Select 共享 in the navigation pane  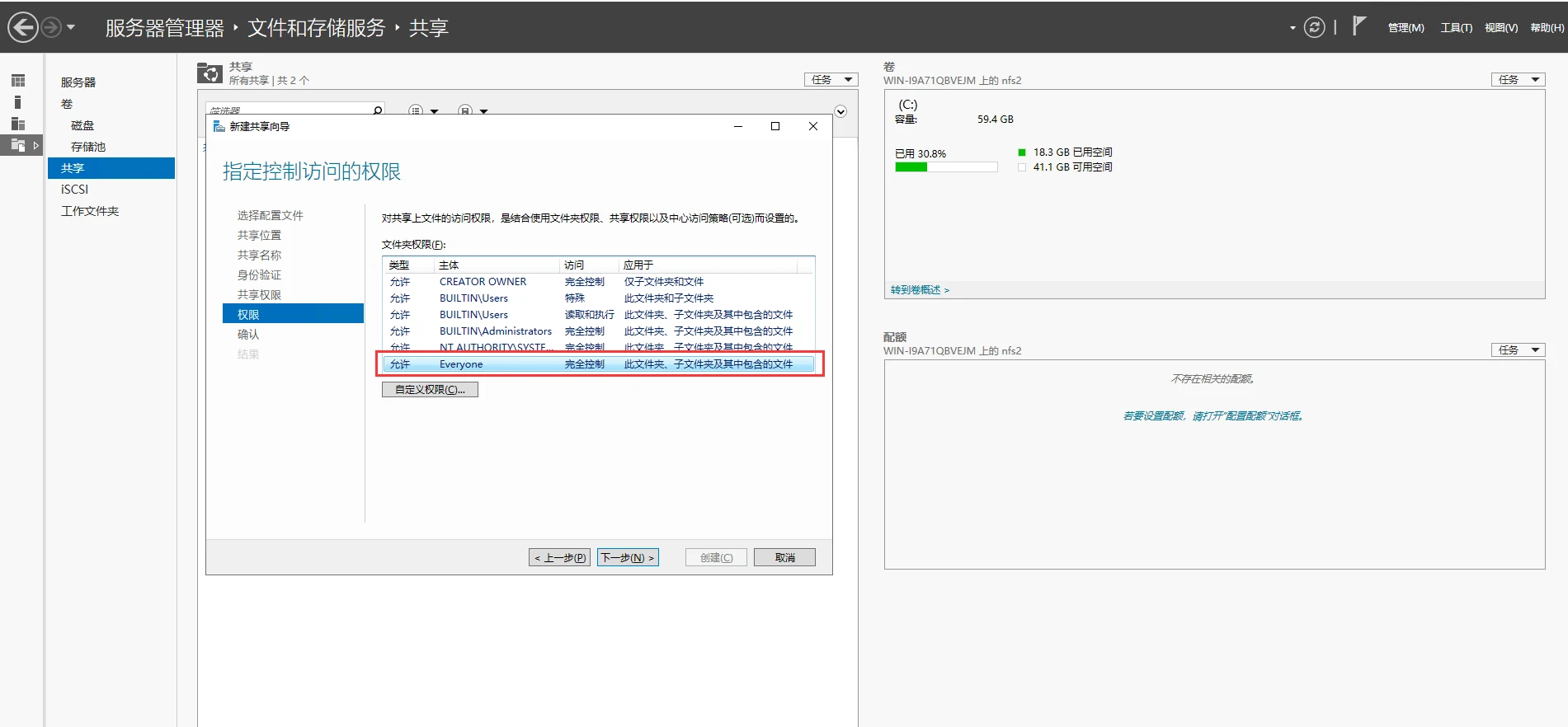111,168
